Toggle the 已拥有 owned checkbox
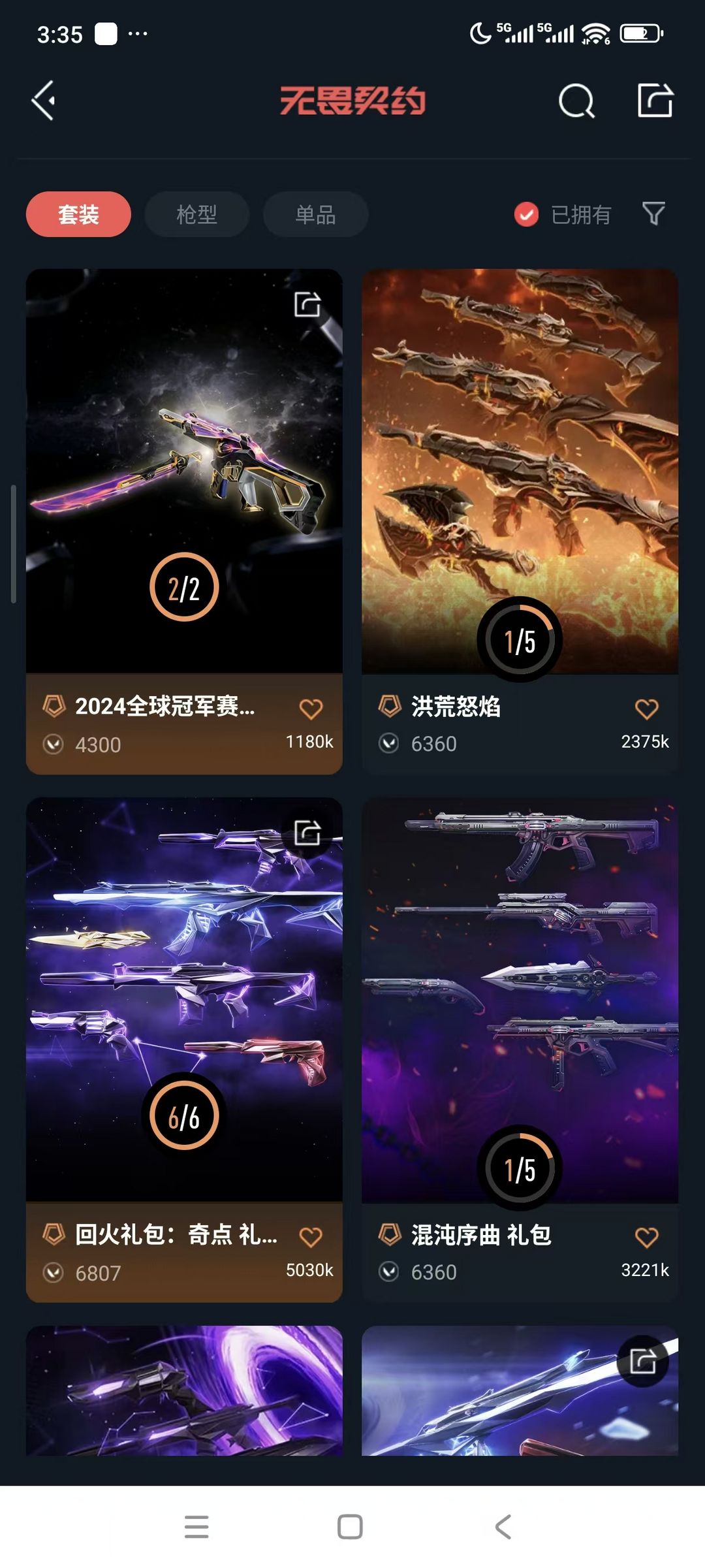 [526, 214]
